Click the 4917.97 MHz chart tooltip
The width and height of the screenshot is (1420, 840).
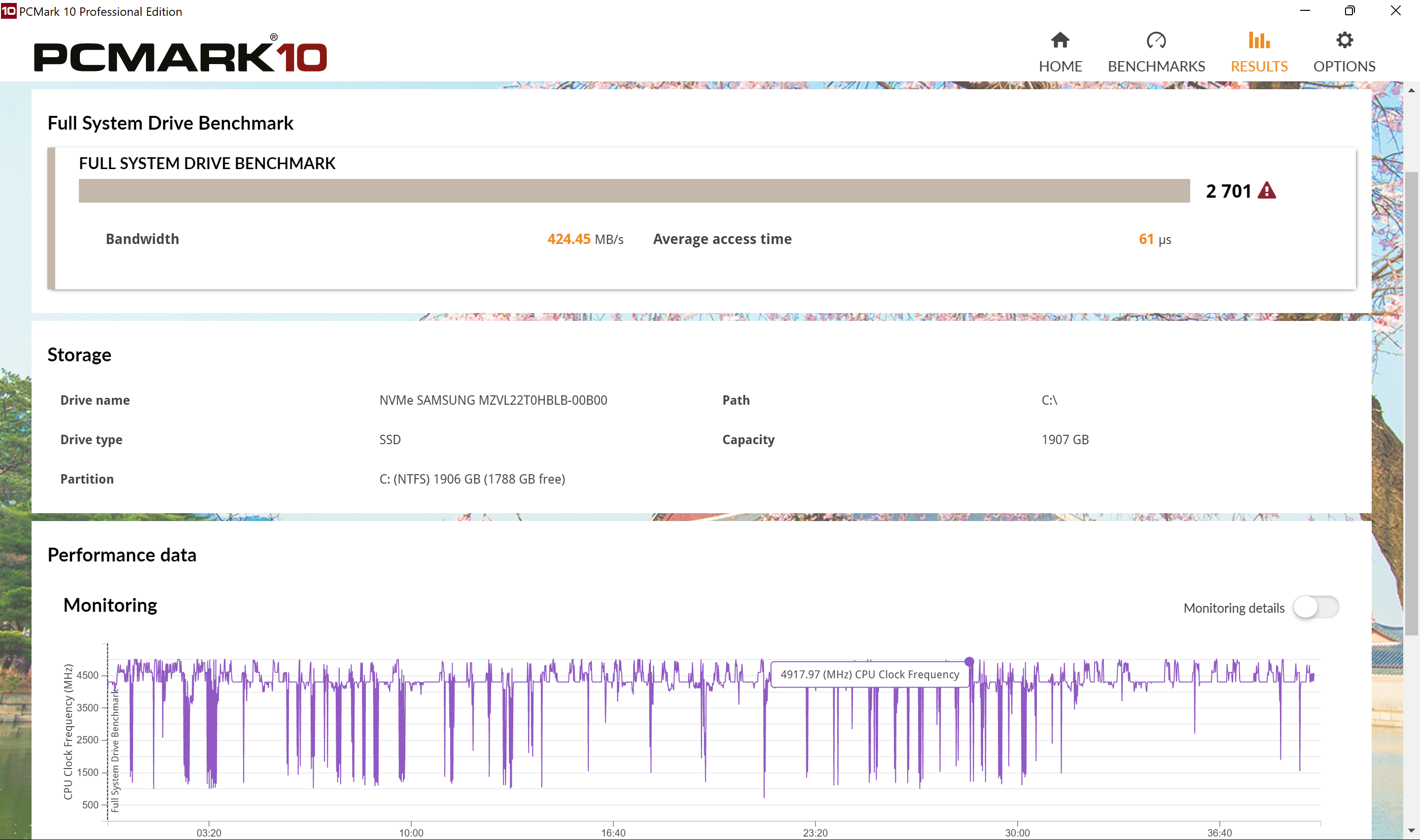coord(869,674)
